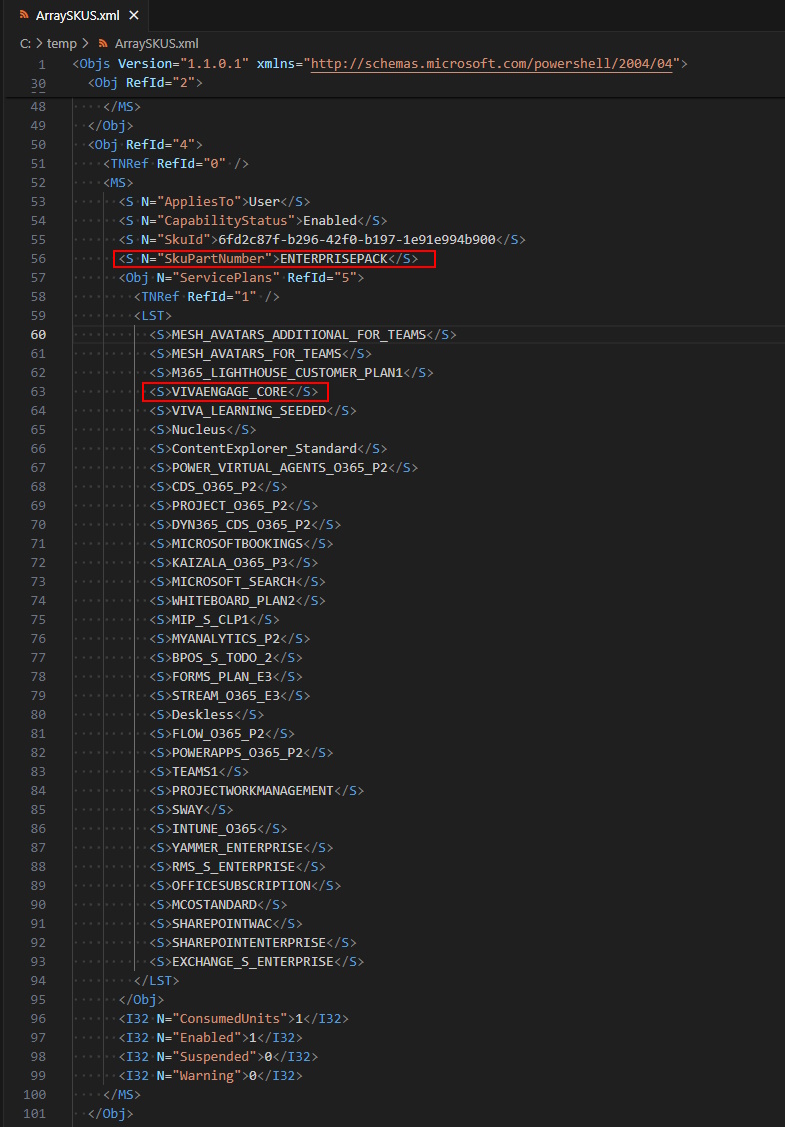This screenshot has height=1127, width=785.
Task: Close the ArraySKUS.xml editor tab
Action: coord(133,15)
